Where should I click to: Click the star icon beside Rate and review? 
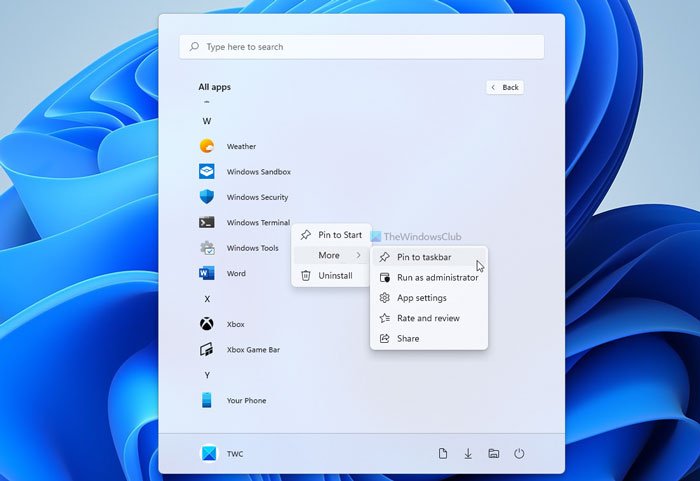[x=384, y=318]
